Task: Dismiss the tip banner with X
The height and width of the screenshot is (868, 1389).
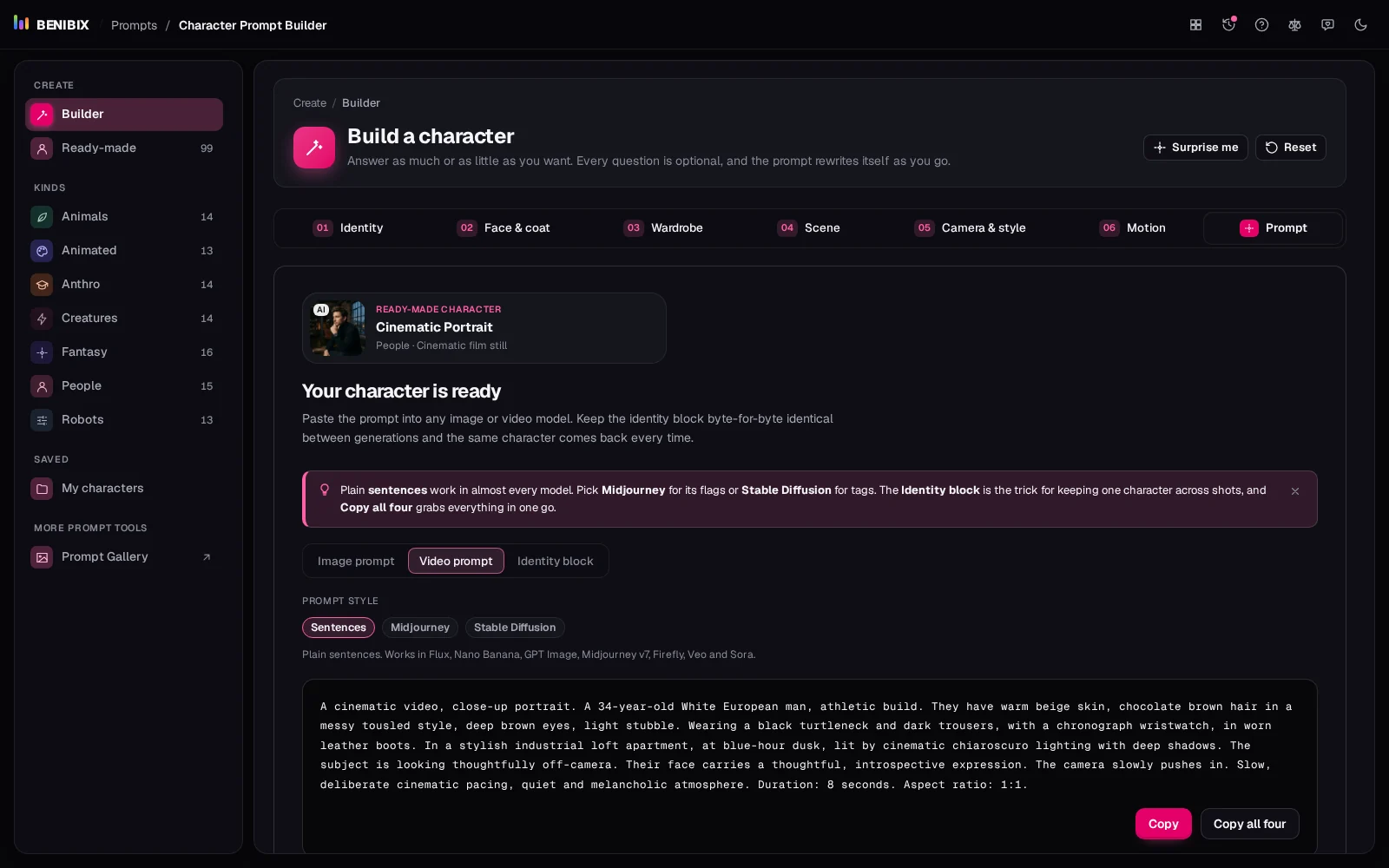Action: point(1294,491)
